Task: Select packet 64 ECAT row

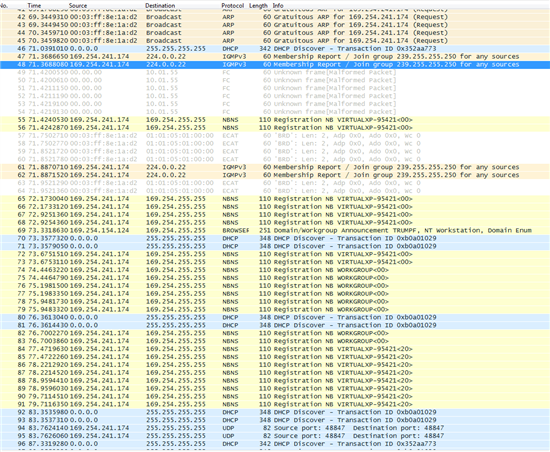Action: [275, 191]
